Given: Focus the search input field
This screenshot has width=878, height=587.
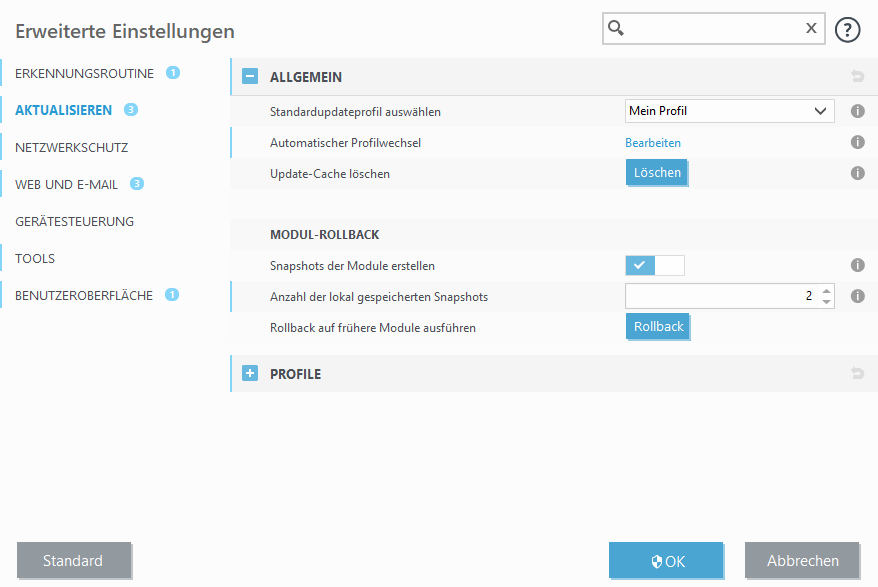Looking at the screenshot, I should pyautogui.click(x=715, y=29).
